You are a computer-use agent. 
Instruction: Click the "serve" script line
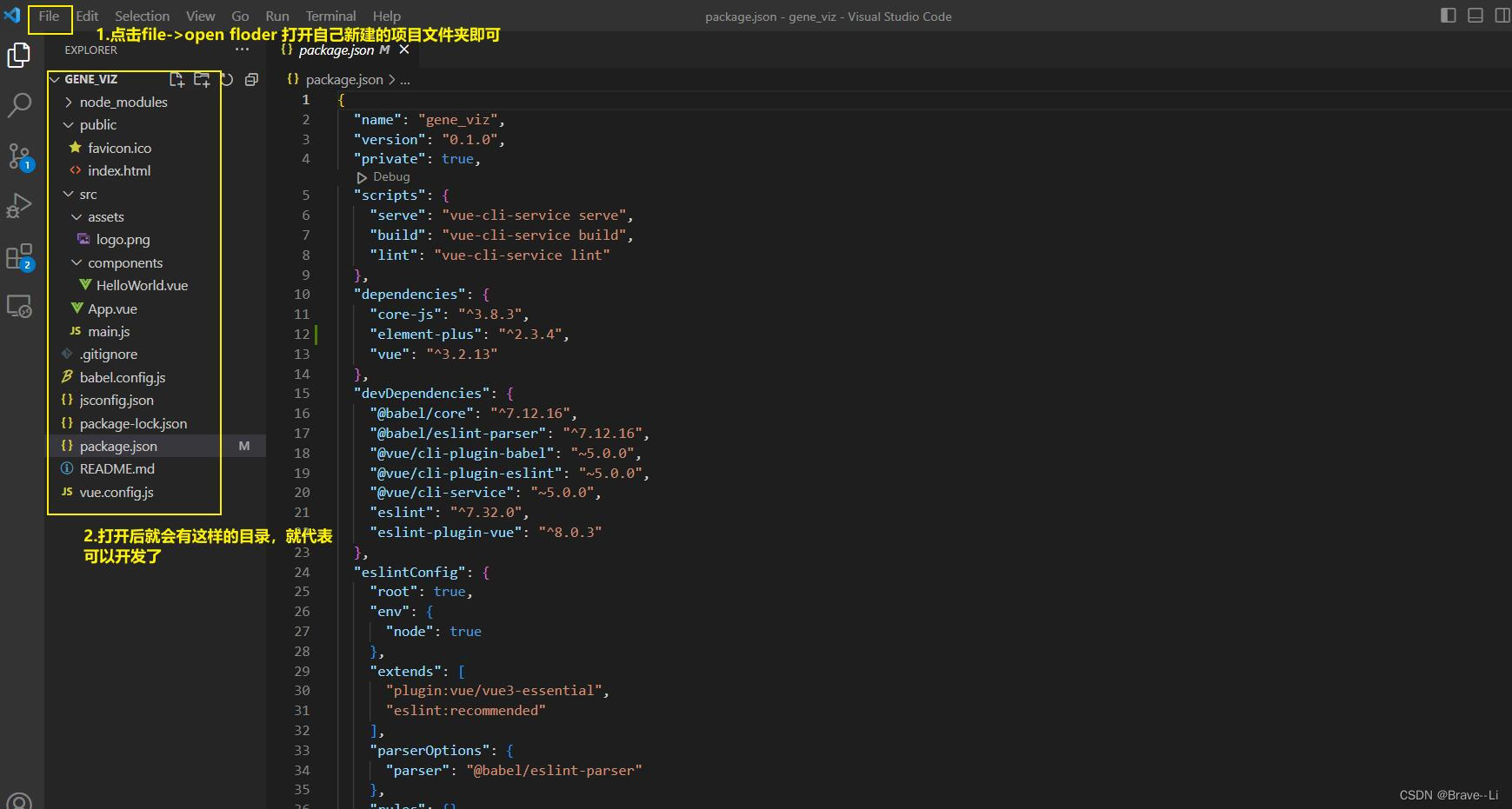pos(502,216)
